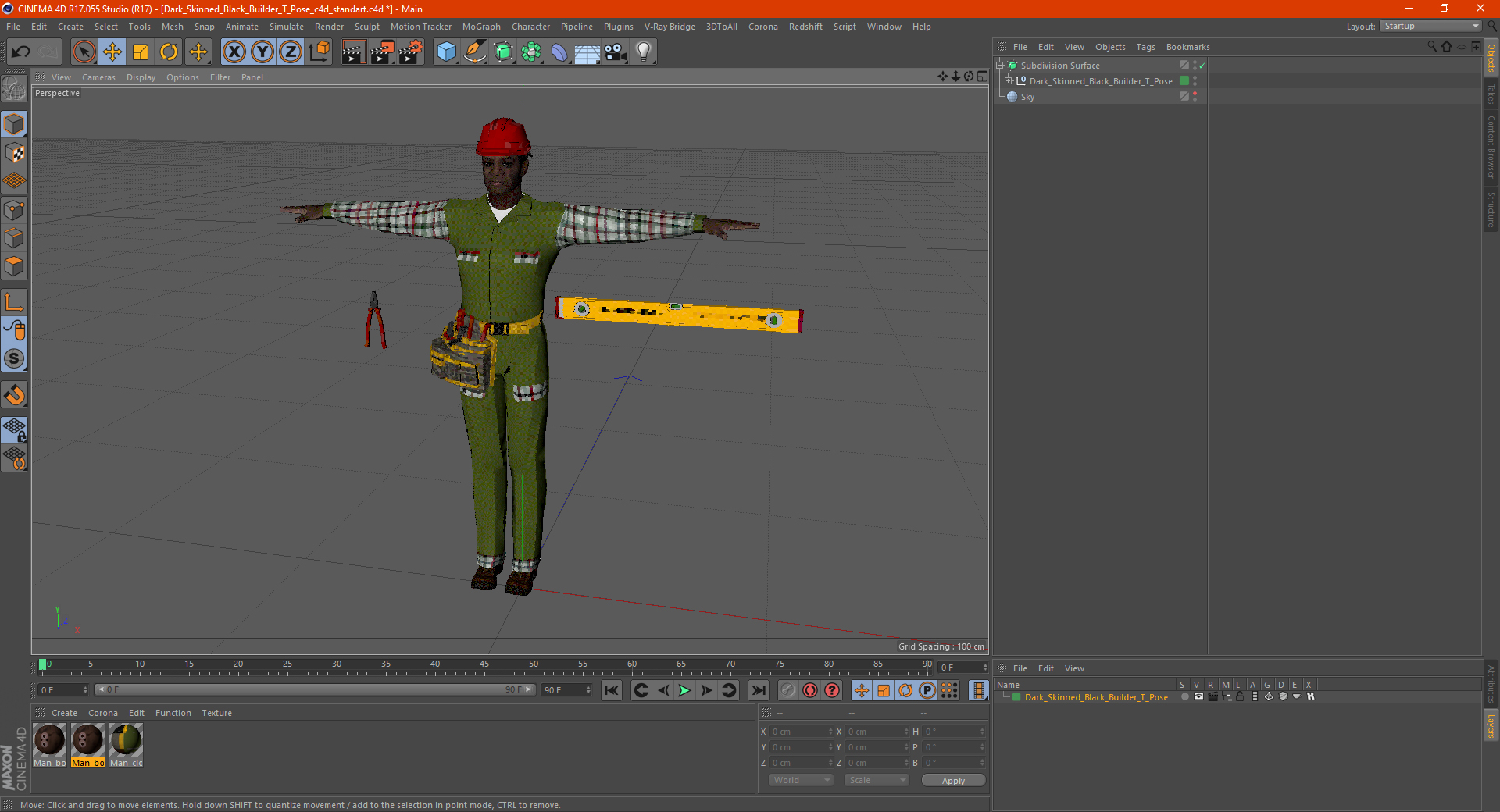Toggle Y axis lock

point(262,52)
